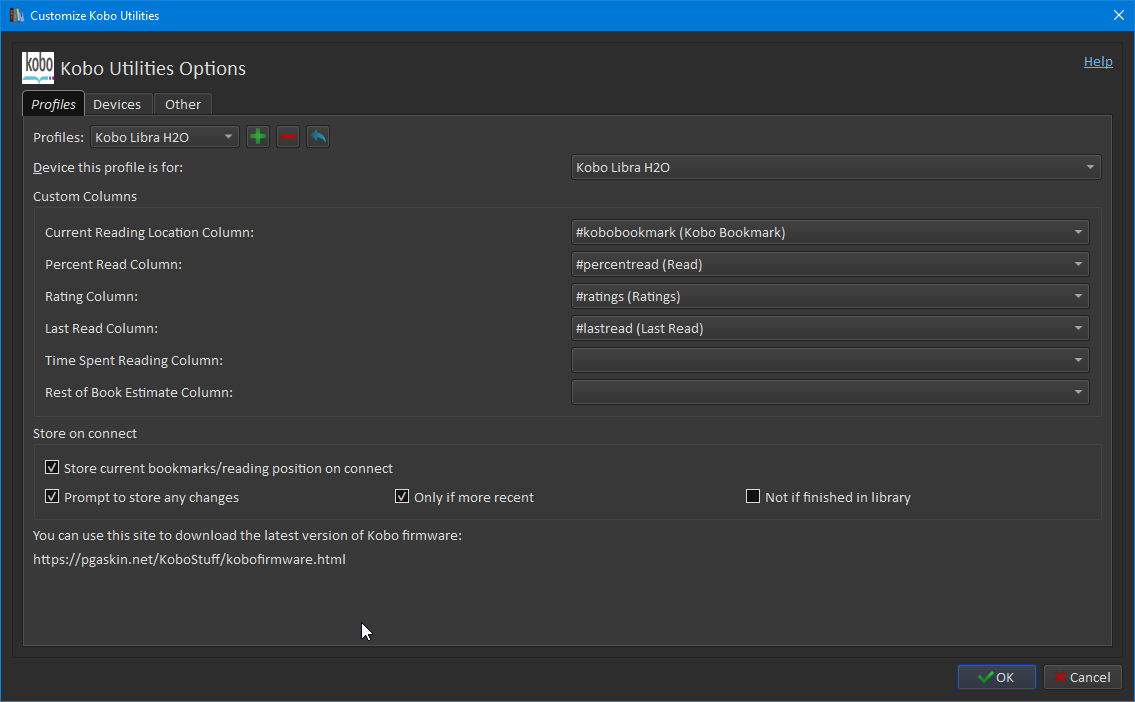Add a new profile with the green plus
This screenshot has width=1135, height=702.
coord(258,137)
